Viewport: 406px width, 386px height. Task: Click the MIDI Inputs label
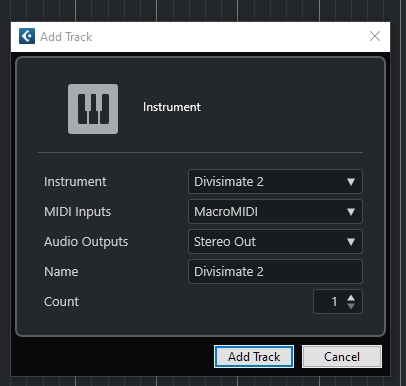tap(77, 212)
